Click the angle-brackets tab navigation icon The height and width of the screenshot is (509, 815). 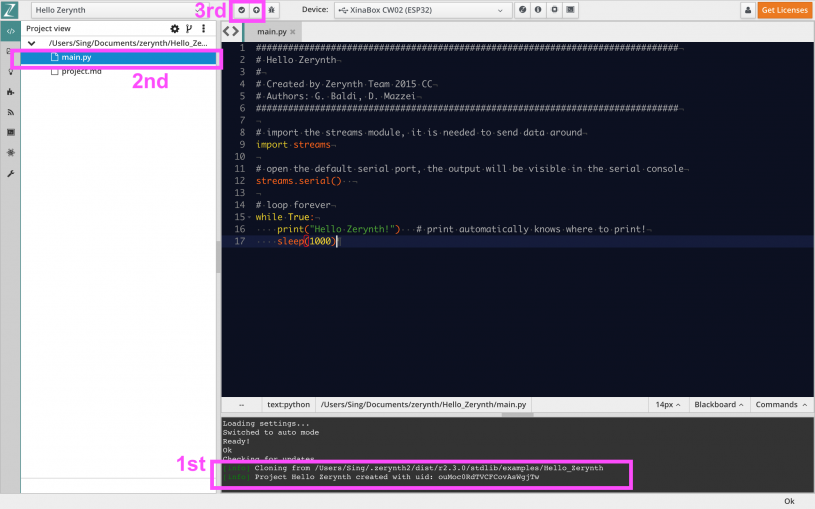coord(231,31)
